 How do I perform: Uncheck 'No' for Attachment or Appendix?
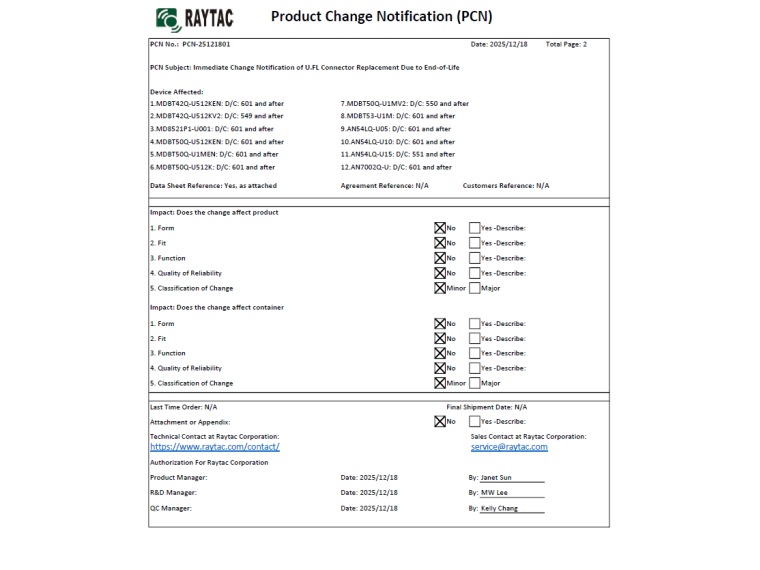coord(440,421)
